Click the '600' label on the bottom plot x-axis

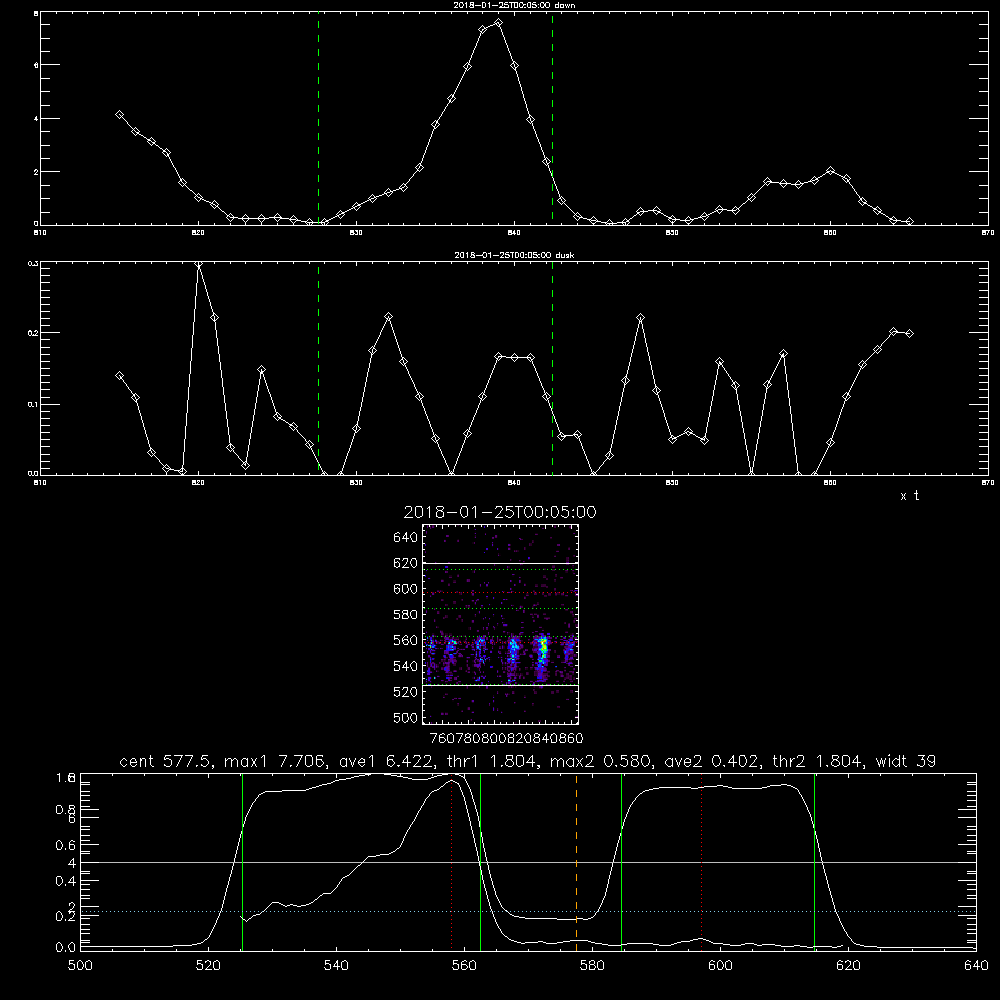[x=720, y=966]
